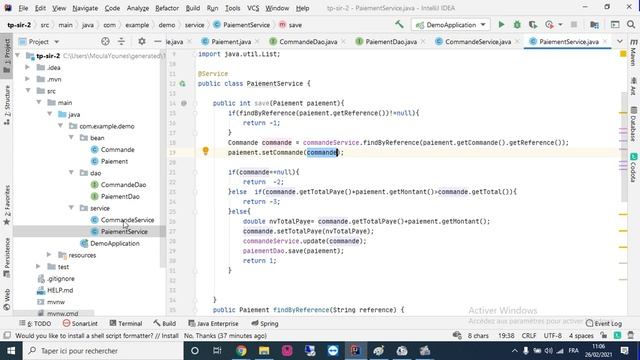Click the save method breadcrumb
The width and height of the screenshot is (640, 360).
(295, 25)
